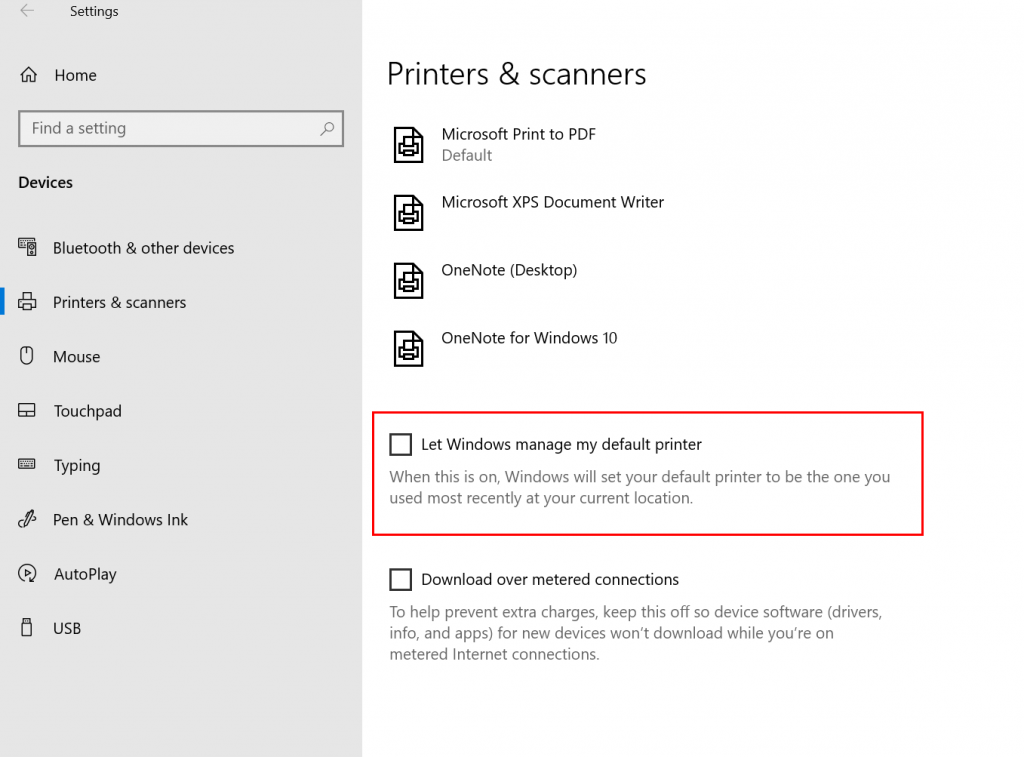Click the AutoPlay sidebar icon

pos(27,573)
